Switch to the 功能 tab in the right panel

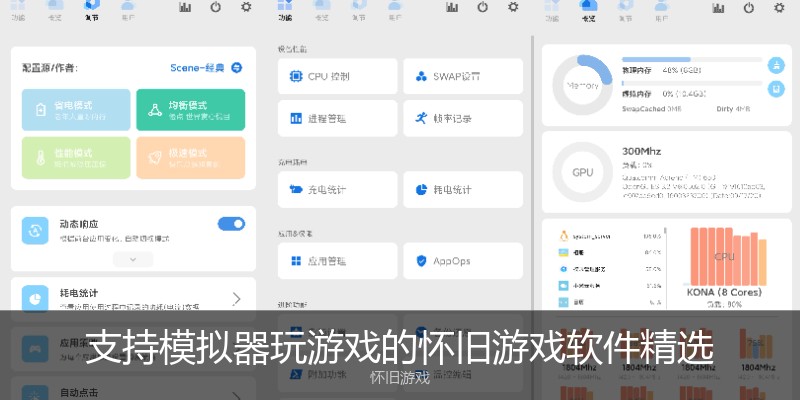[552, 10]
